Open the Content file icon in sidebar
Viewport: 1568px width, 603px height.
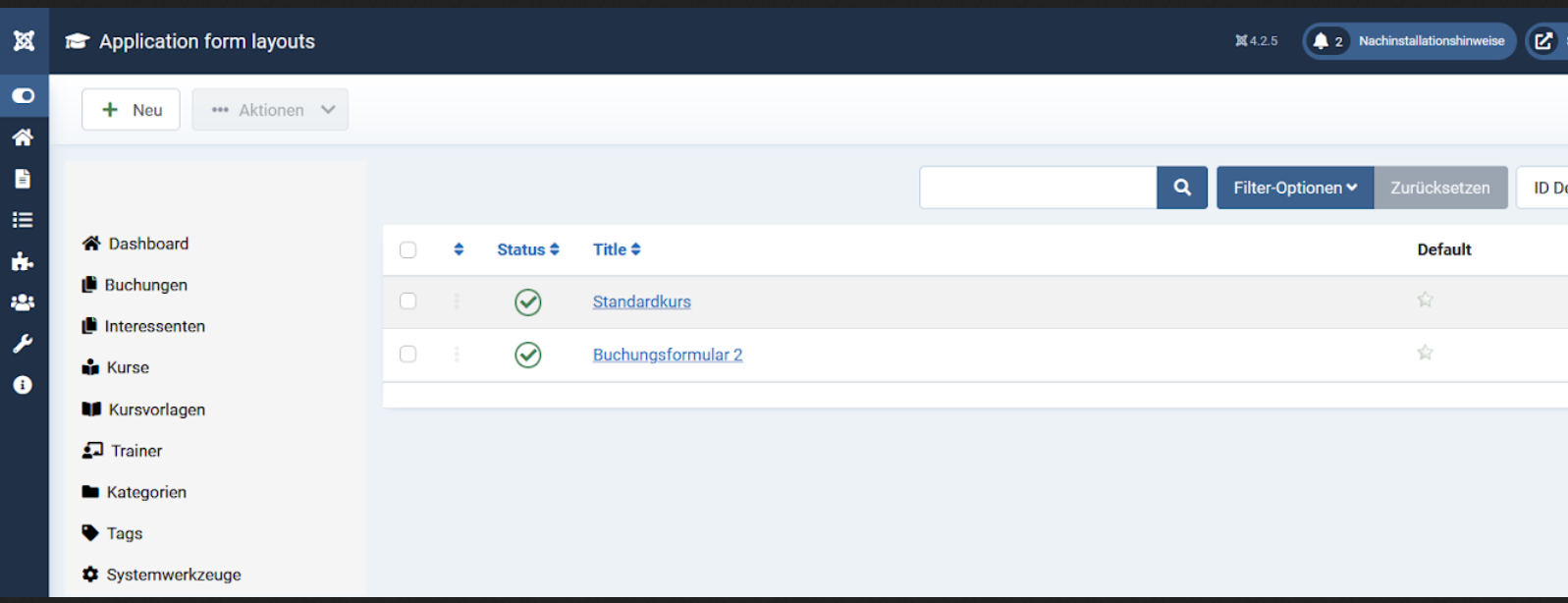[23, 179]
